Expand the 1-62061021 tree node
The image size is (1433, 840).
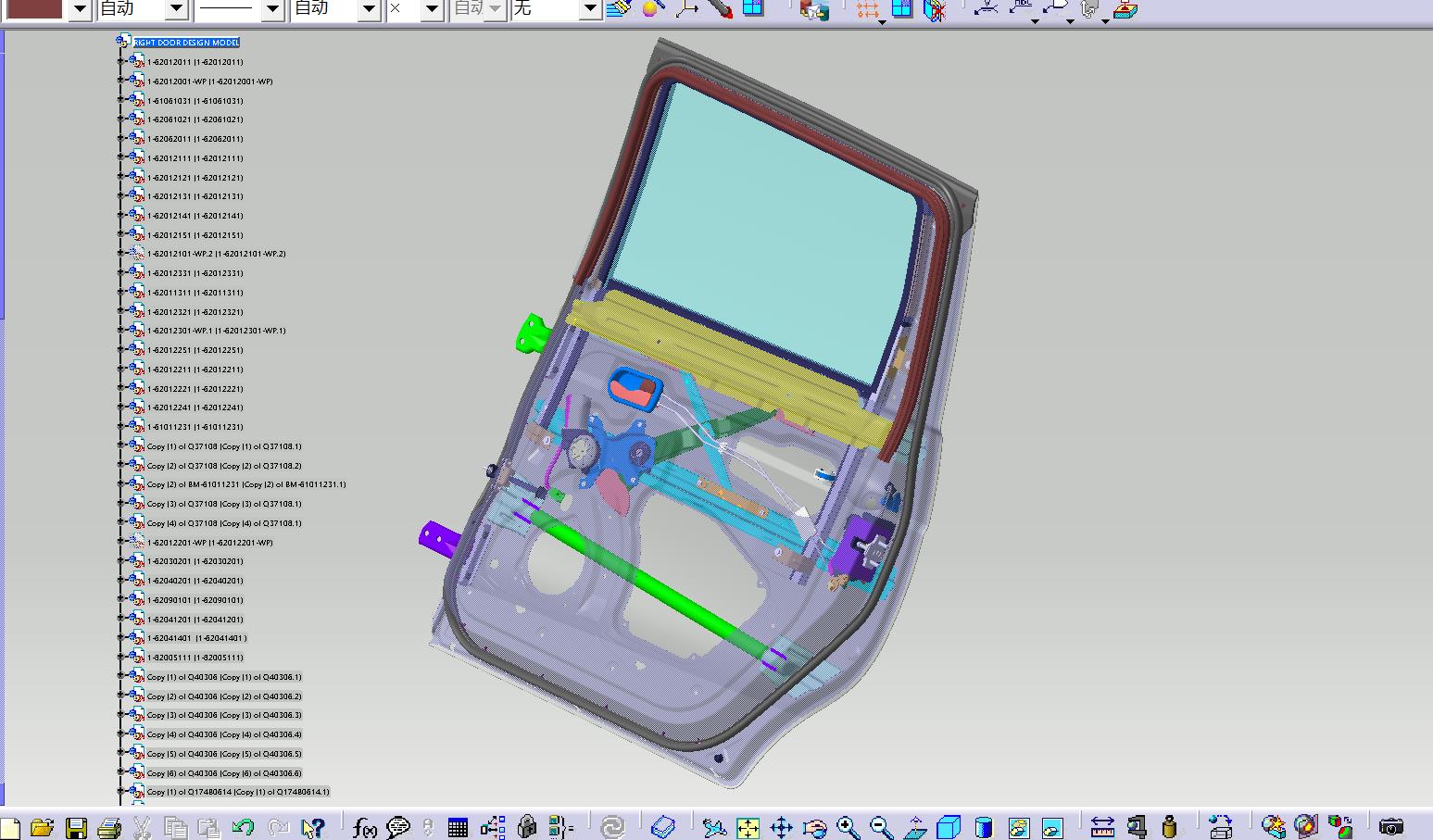[x=120, y=119]
